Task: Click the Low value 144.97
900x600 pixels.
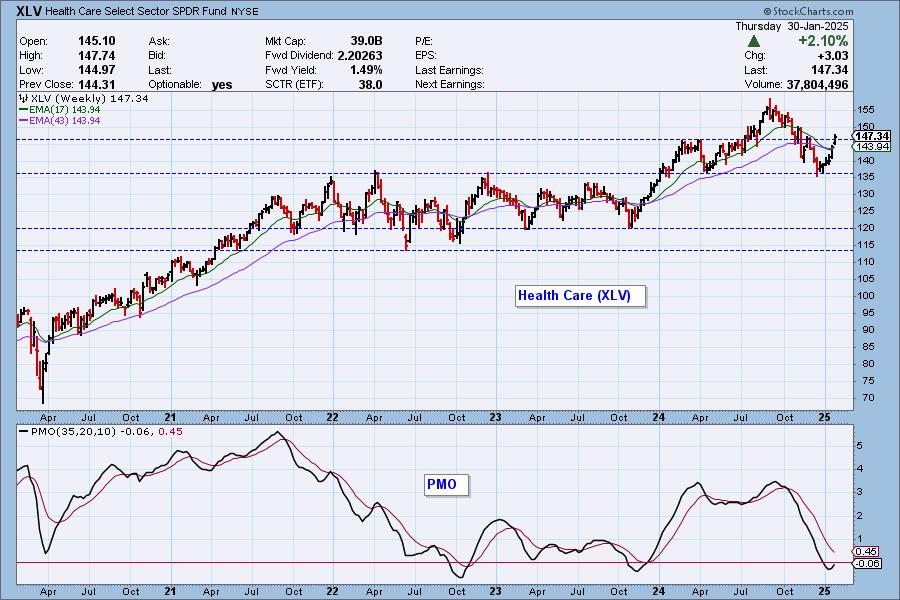Action: [96, 70]
